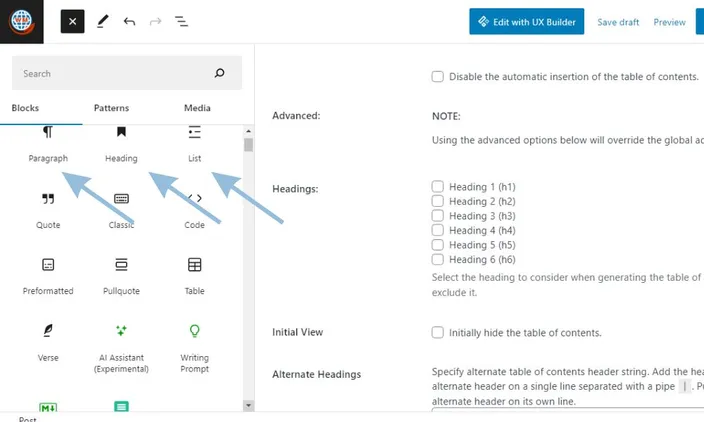Insert a Code block

coord(194,211)
